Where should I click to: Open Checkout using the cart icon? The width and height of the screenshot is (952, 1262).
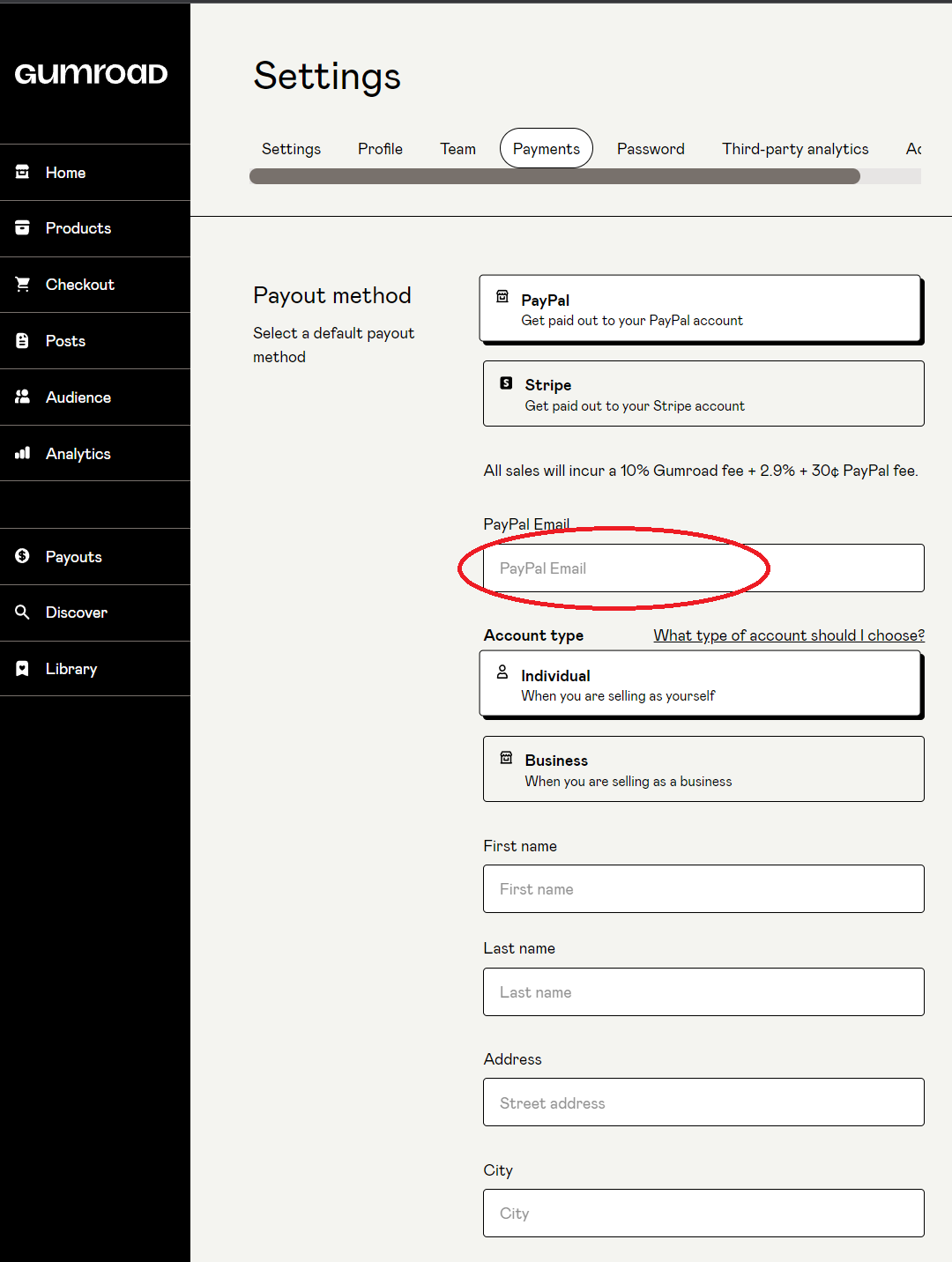click(x=23, y=284)
